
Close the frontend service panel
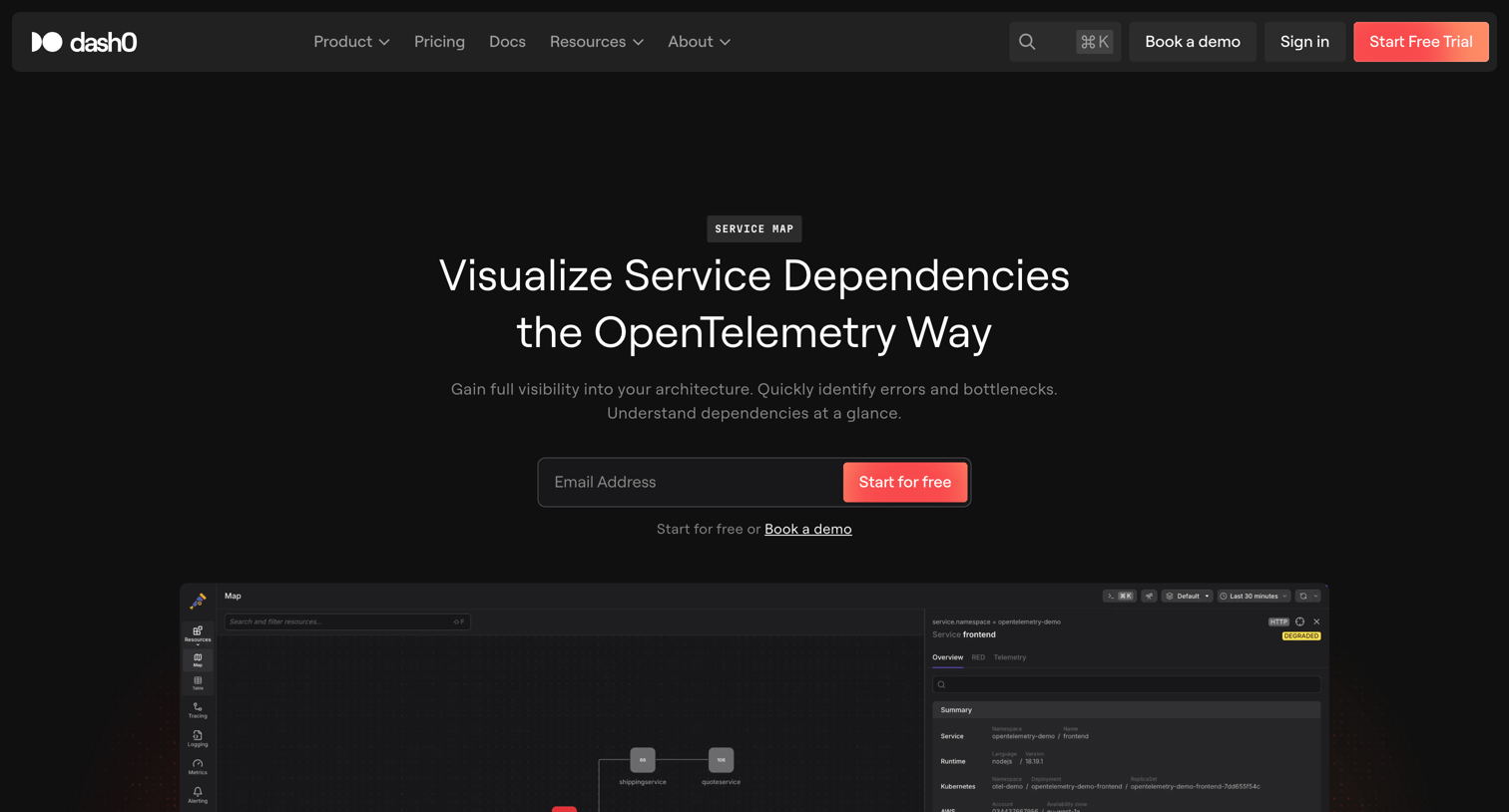pos(1316,621)
